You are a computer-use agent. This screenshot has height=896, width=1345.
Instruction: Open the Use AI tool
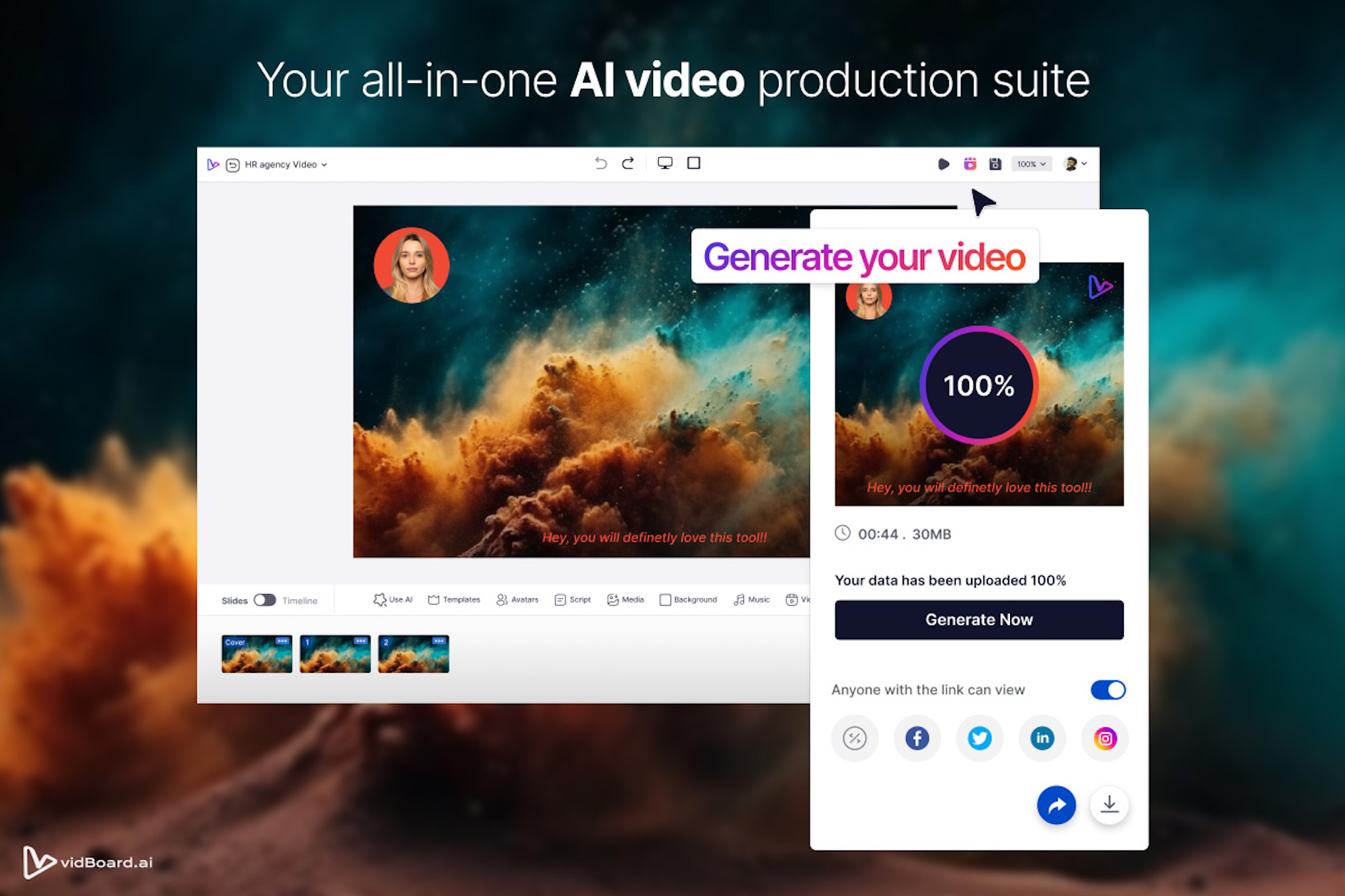393,600
